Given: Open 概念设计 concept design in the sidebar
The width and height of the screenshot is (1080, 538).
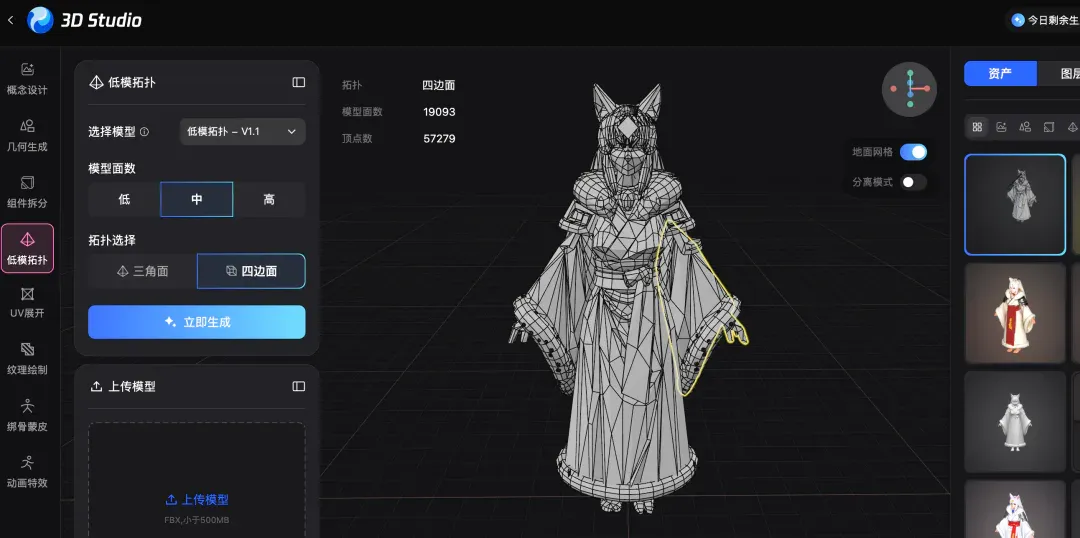Looking at the screenshot, I should 27,79.
